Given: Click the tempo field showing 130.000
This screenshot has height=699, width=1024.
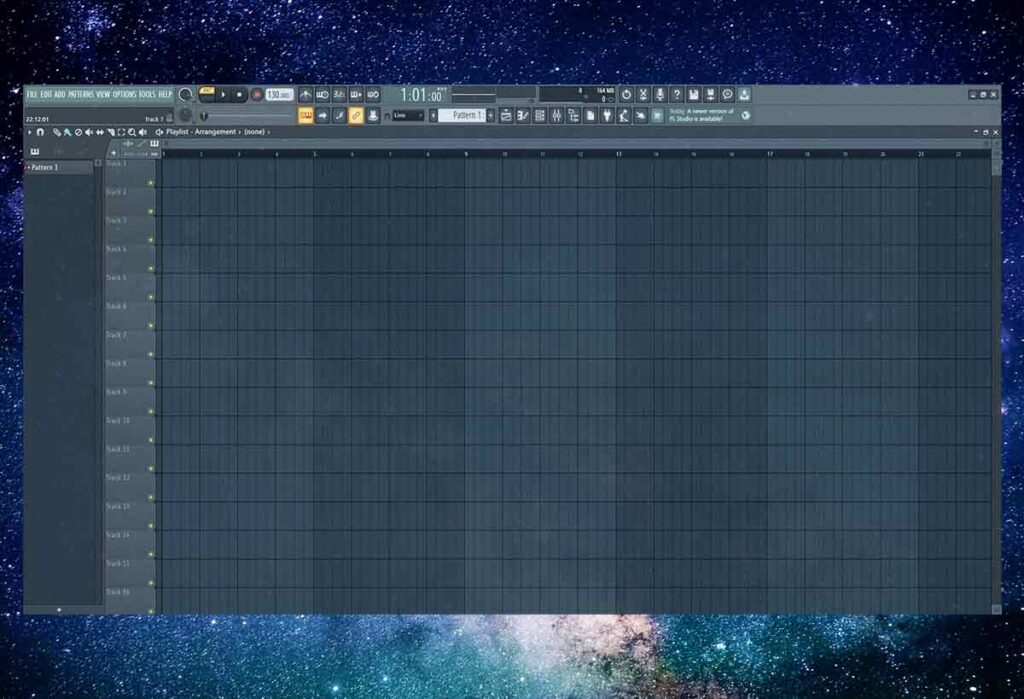Looking at the screenshot, I should tap(279, 94).
